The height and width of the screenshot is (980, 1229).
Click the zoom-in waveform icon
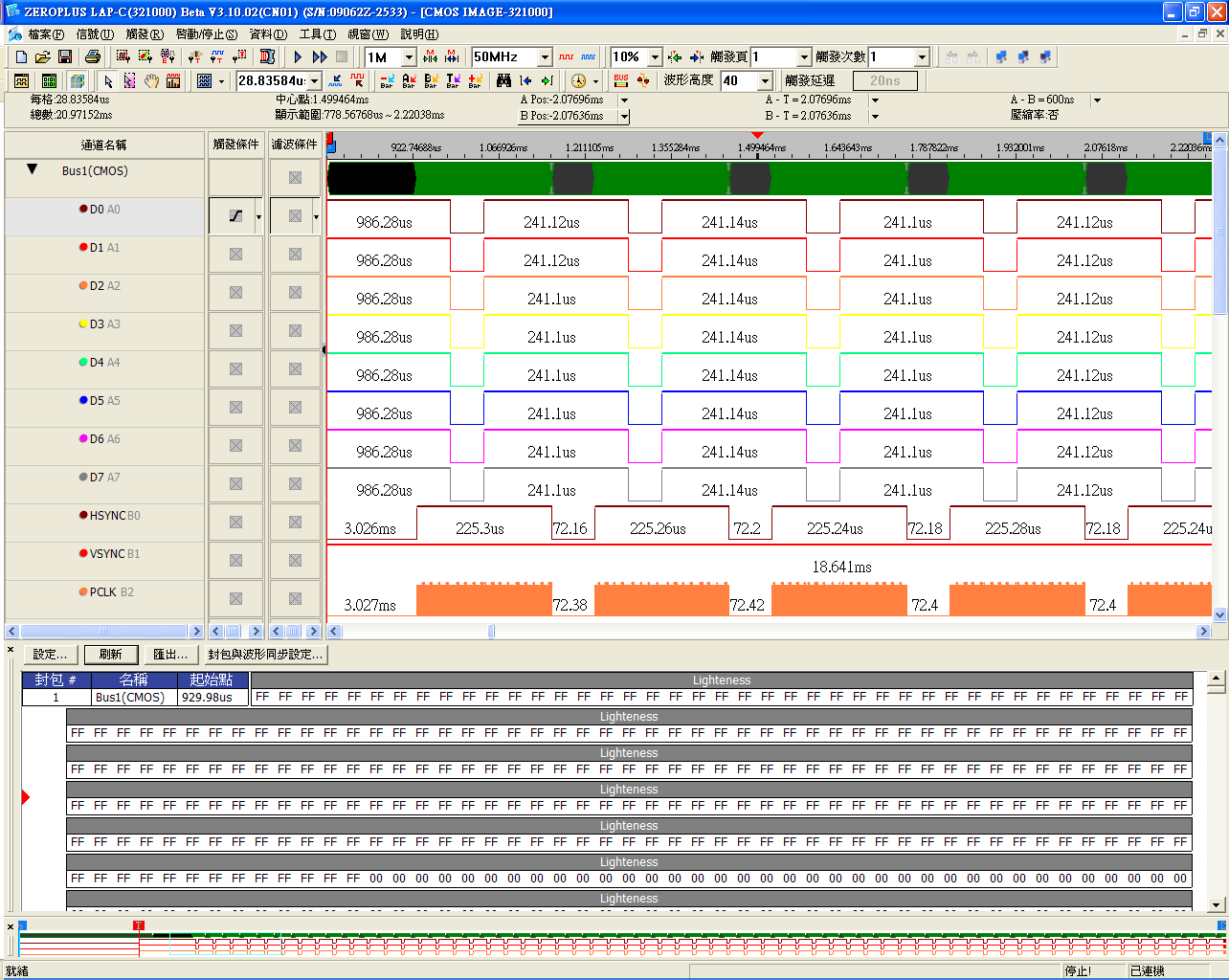336,81
